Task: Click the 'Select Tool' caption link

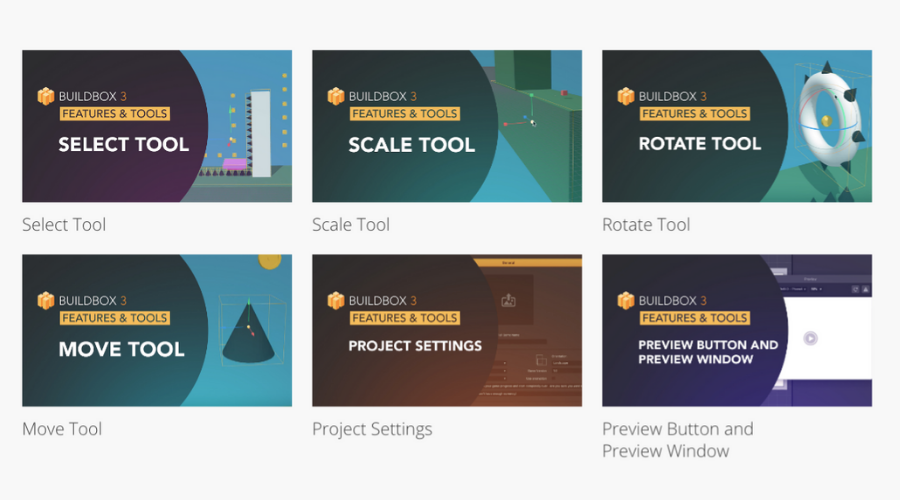Action: (x=64, y=224)
